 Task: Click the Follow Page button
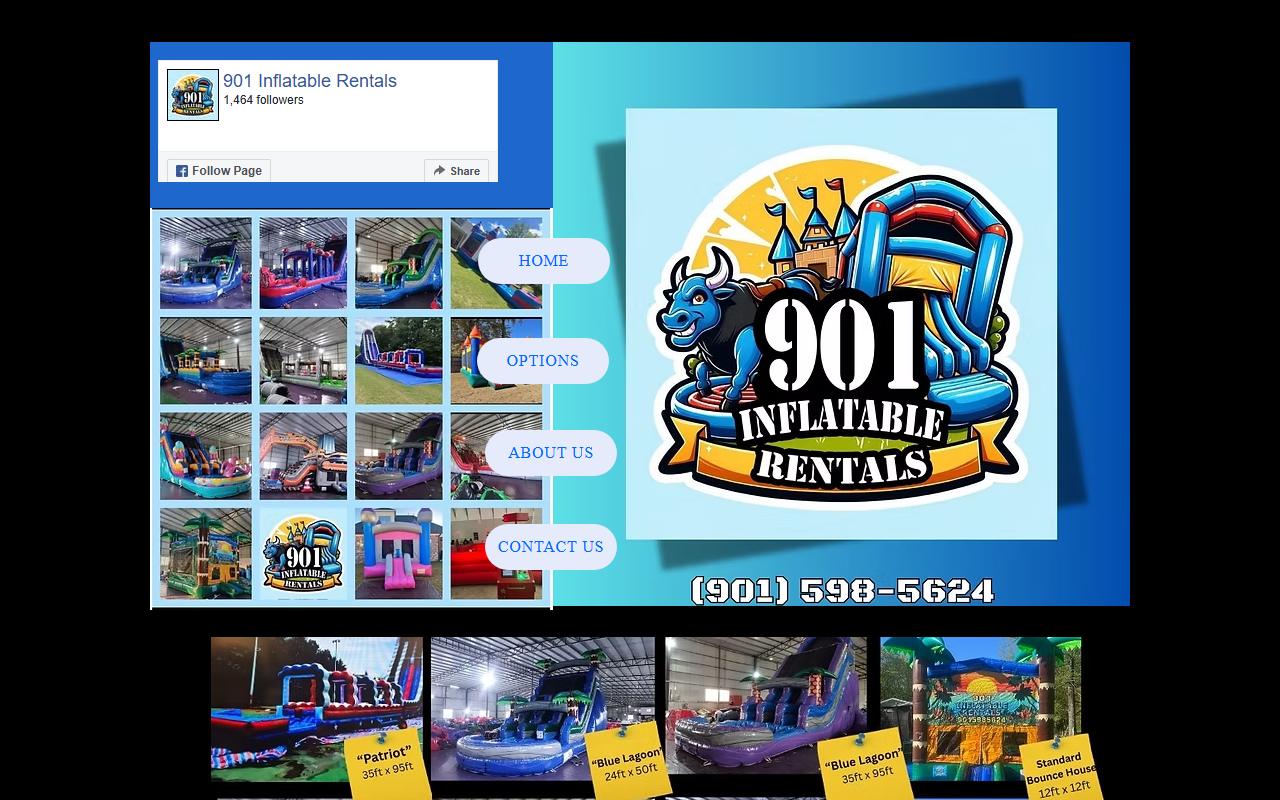click(219, 171)
